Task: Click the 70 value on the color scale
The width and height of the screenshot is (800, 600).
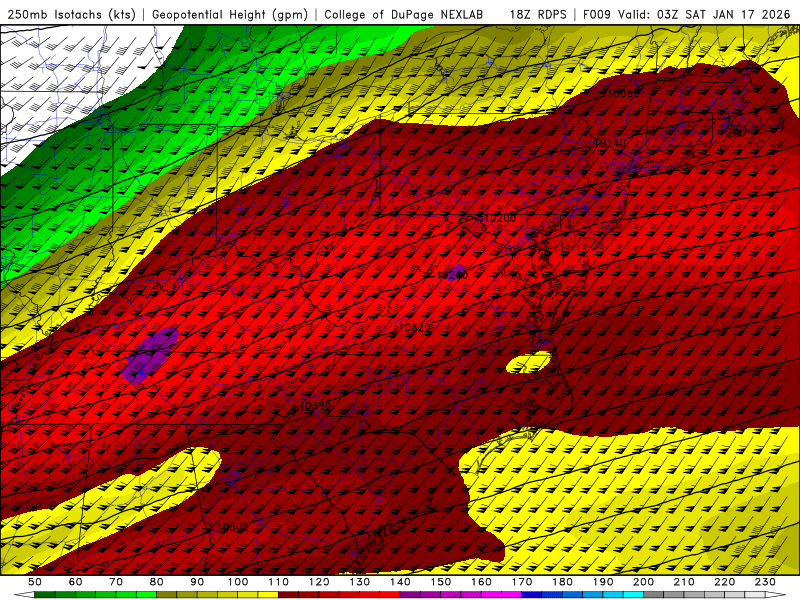Action: tap(116, 582)
